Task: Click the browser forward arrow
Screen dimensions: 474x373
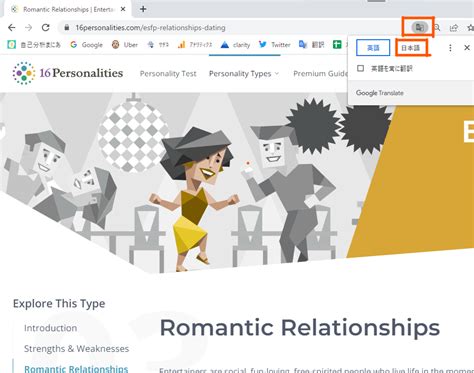Action: pyautogui.click(x=29, y=28)
